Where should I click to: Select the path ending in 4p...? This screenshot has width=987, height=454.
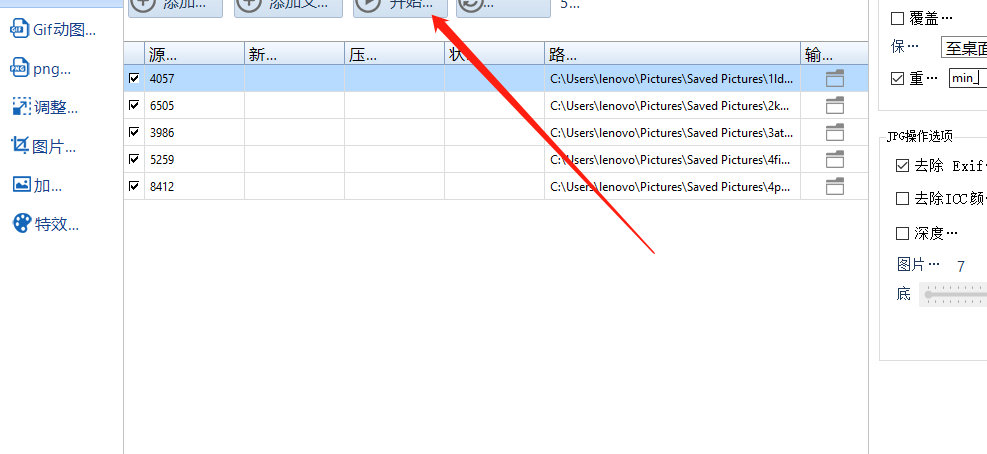pyautogui.click(x=670, y=187)
